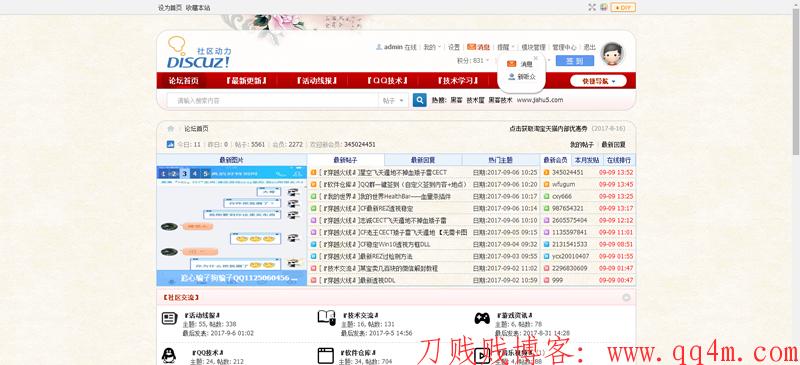Click the hot search term 技术屋

tap(476, 100)
